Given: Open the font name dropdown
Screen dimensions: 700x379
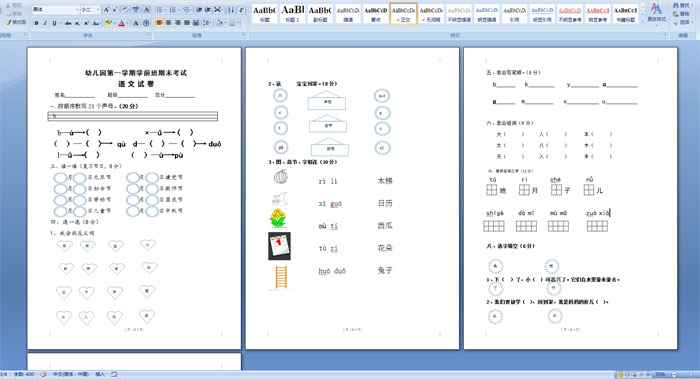Looking at the screenshot, I should click(77, 10).
